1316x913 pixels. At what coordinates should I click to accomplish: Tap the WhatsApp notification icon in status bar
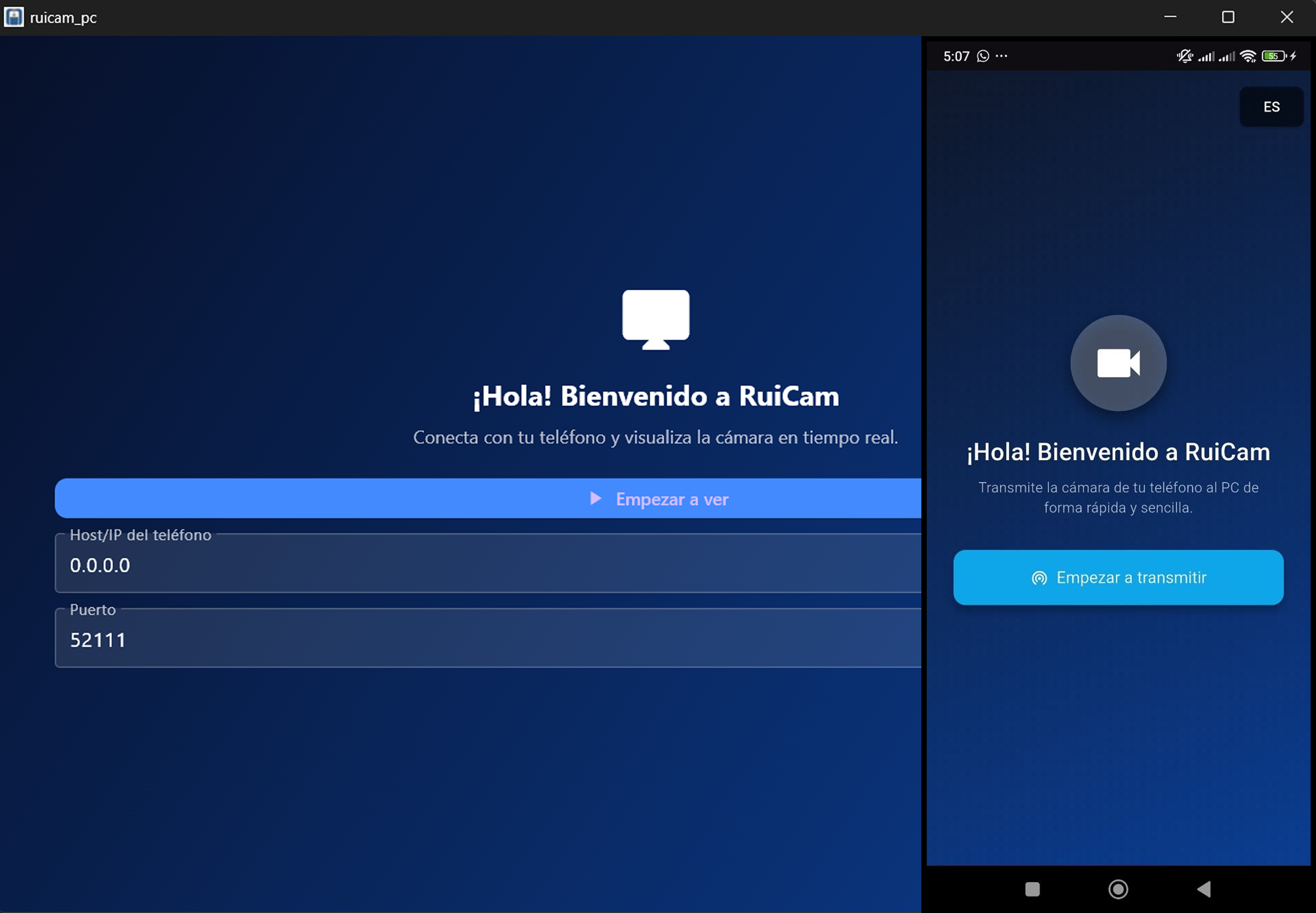point(983,56)
